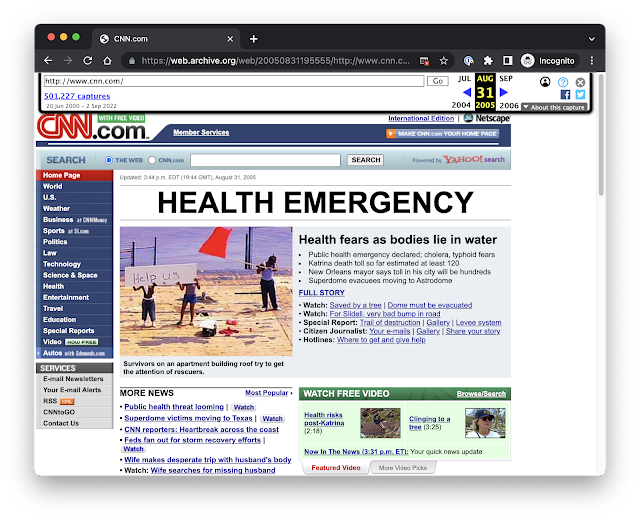Click Watch beside Public health threat looming
The width and height of the screenshot is (640, 521).
244,407
